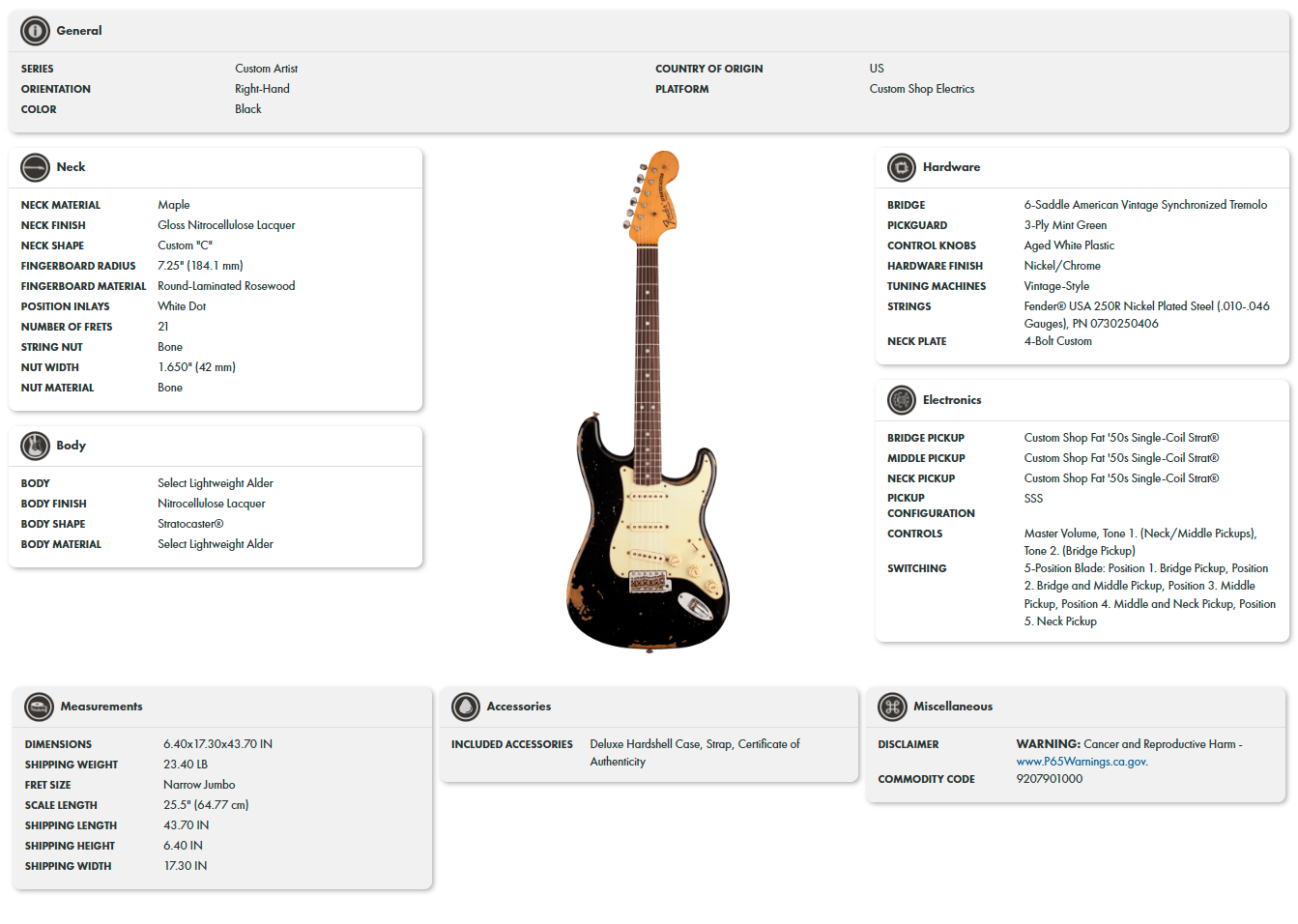1298x924 pixels.
Task: Select the Black color value
Action: coord(247,108)
